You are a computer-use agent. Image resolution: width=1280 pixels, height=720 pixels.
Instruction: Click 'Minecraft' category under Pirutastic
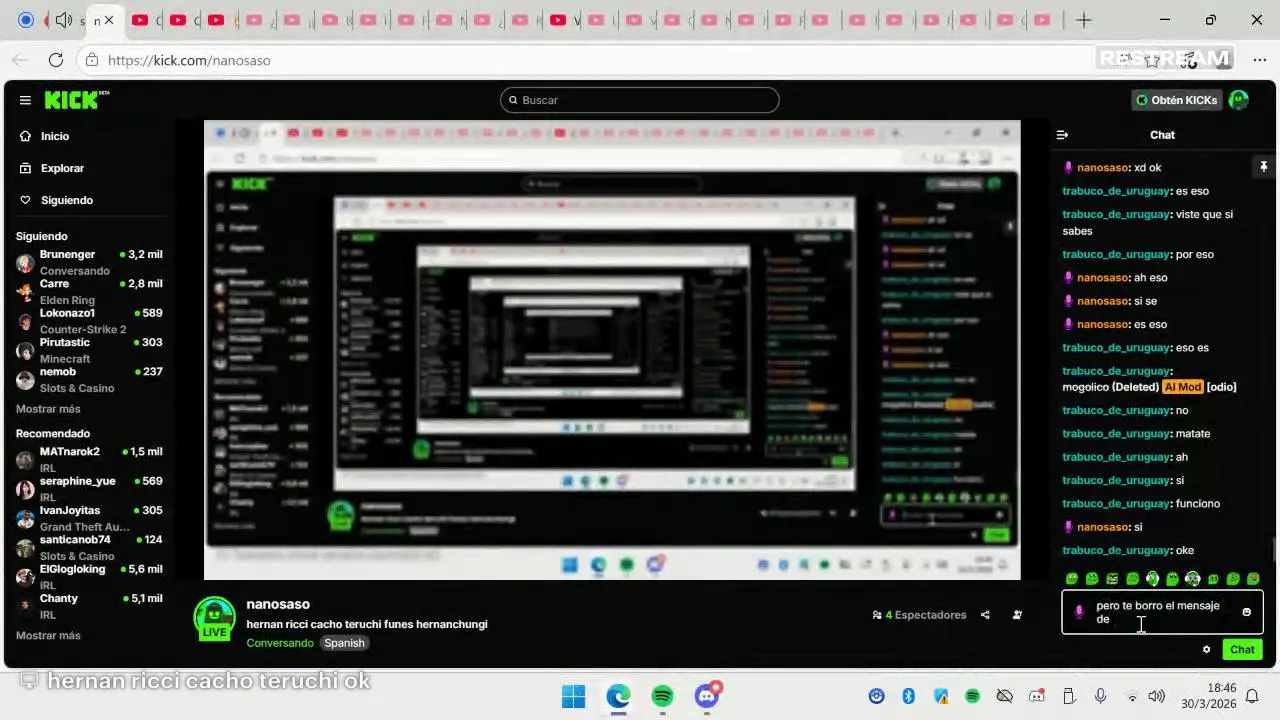click(65, 359)
